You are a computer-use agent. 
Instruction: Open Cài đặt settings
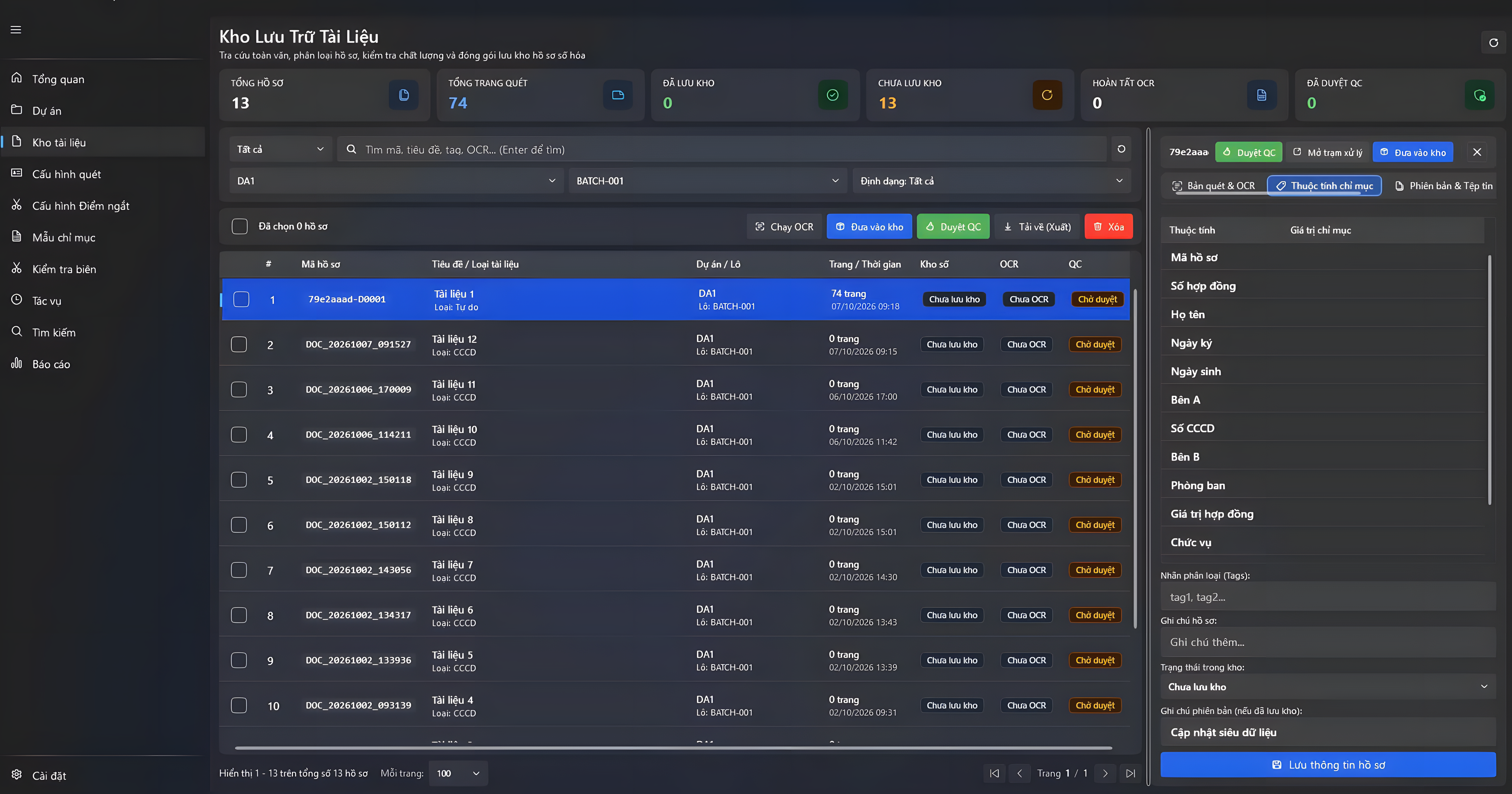103,775
